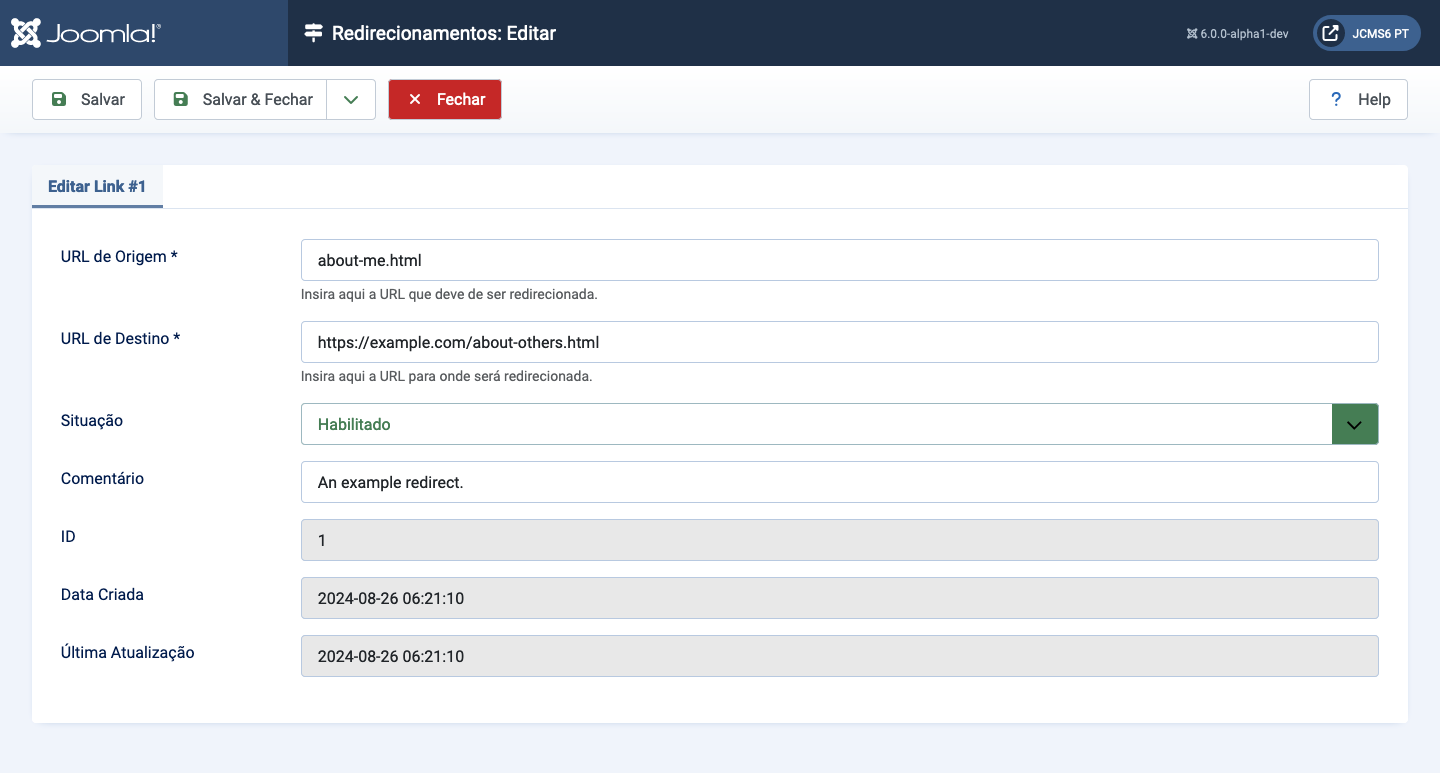The width and height of the screenshot is (1440, 773).
Task: Click the Joomla logo in header
Action: 86,33
